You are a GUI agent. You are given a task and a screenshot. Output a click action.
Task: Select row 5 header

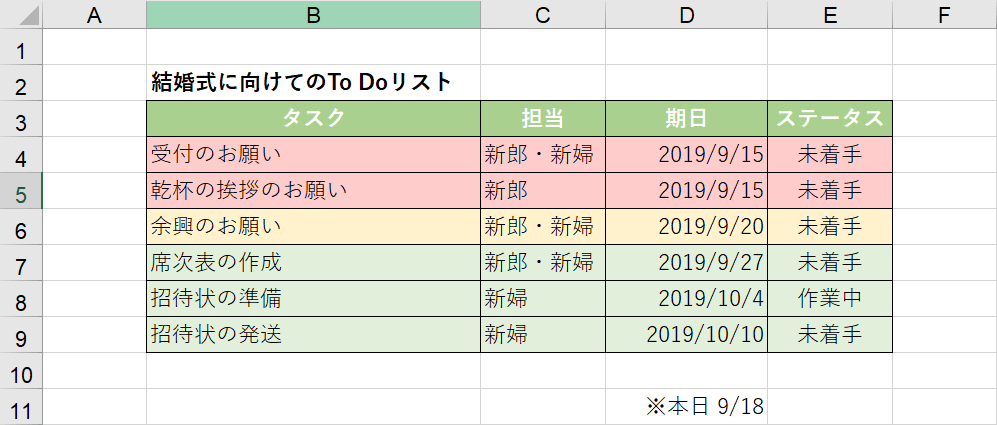pos(21,191)
